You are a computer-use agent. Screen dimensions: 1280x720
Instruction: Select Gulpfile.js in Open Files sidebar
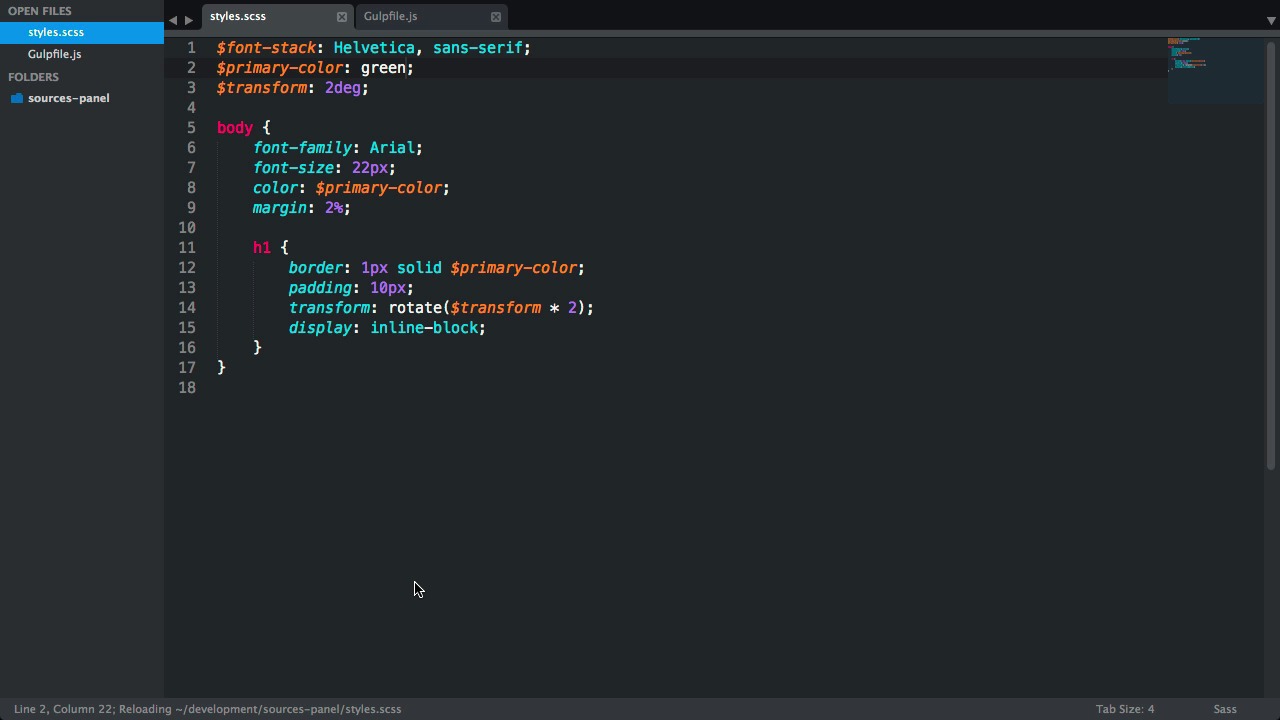(x=82, y=54)
